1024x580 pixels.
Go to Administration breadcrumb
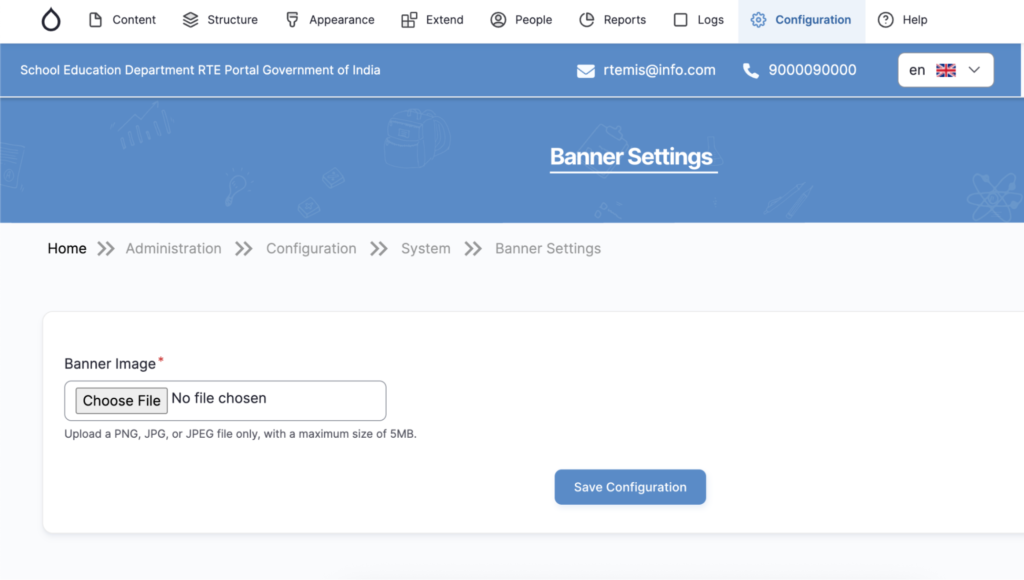173,249
